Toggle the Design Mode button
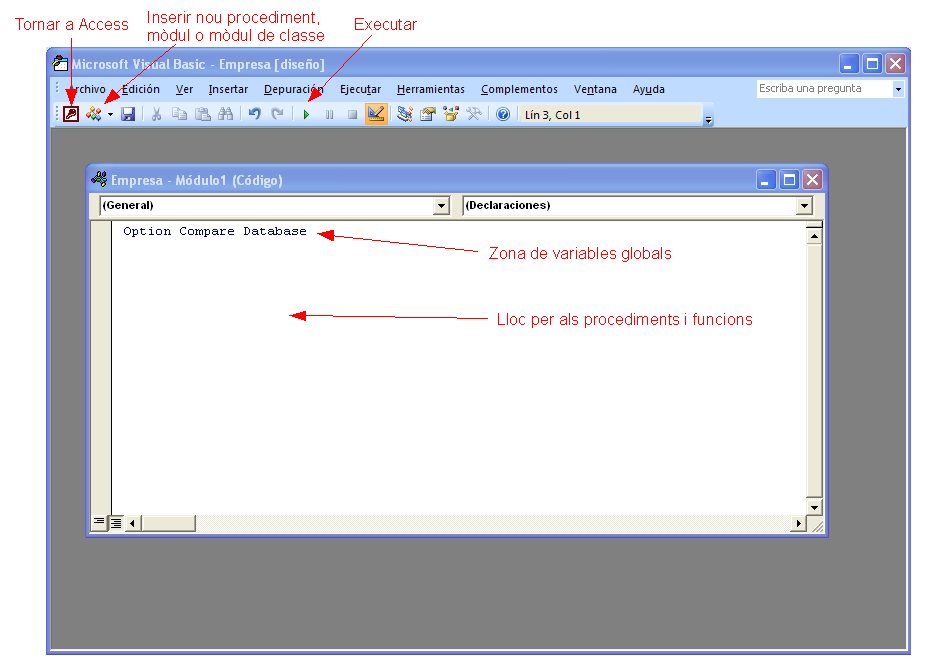This screenshot has height=663, width=935. (x=376, y=115)
